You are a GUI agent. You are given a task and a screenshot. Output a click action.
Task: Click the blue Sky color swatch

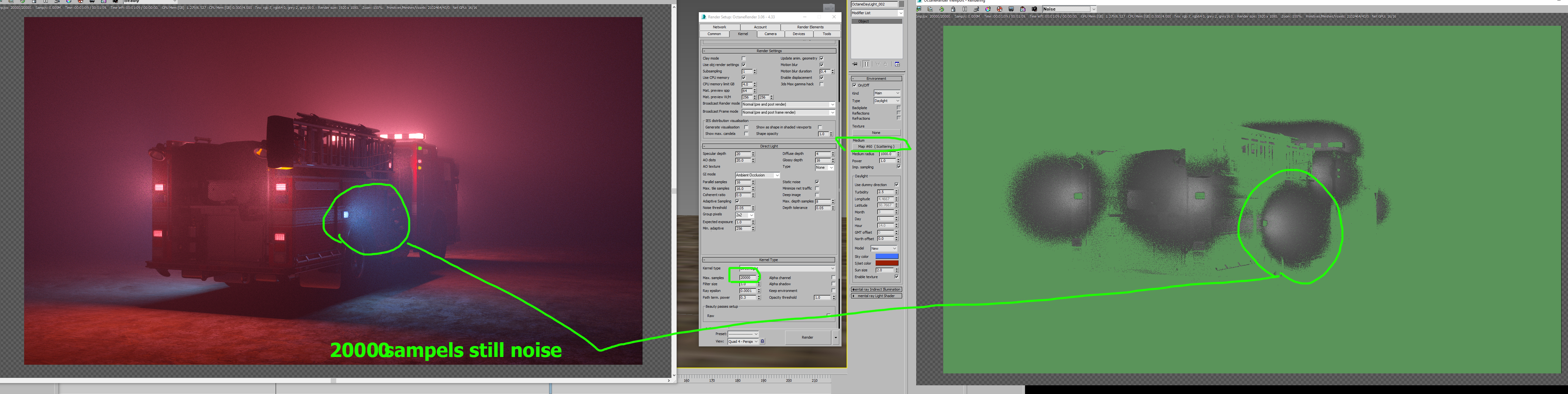pyautogui.click(x=886, y=257)
